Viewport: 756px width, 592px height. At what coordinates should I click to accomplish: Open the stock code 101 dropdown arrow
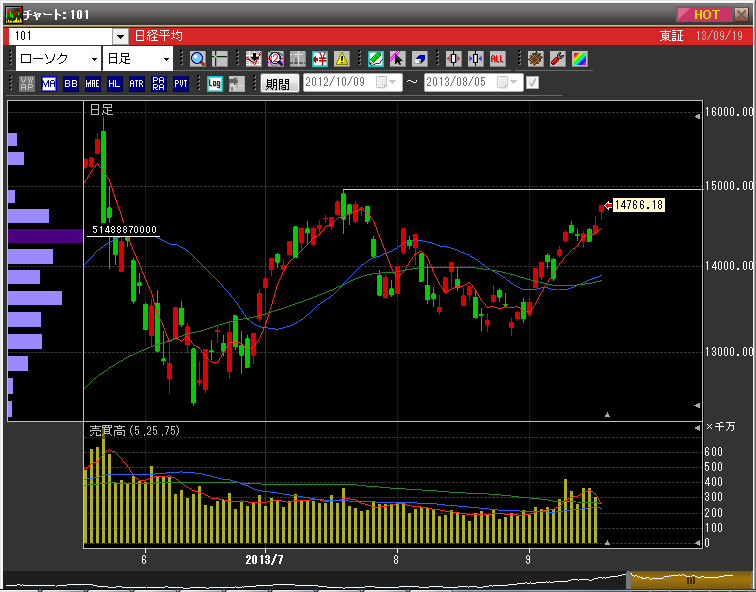tap(120, 36)
